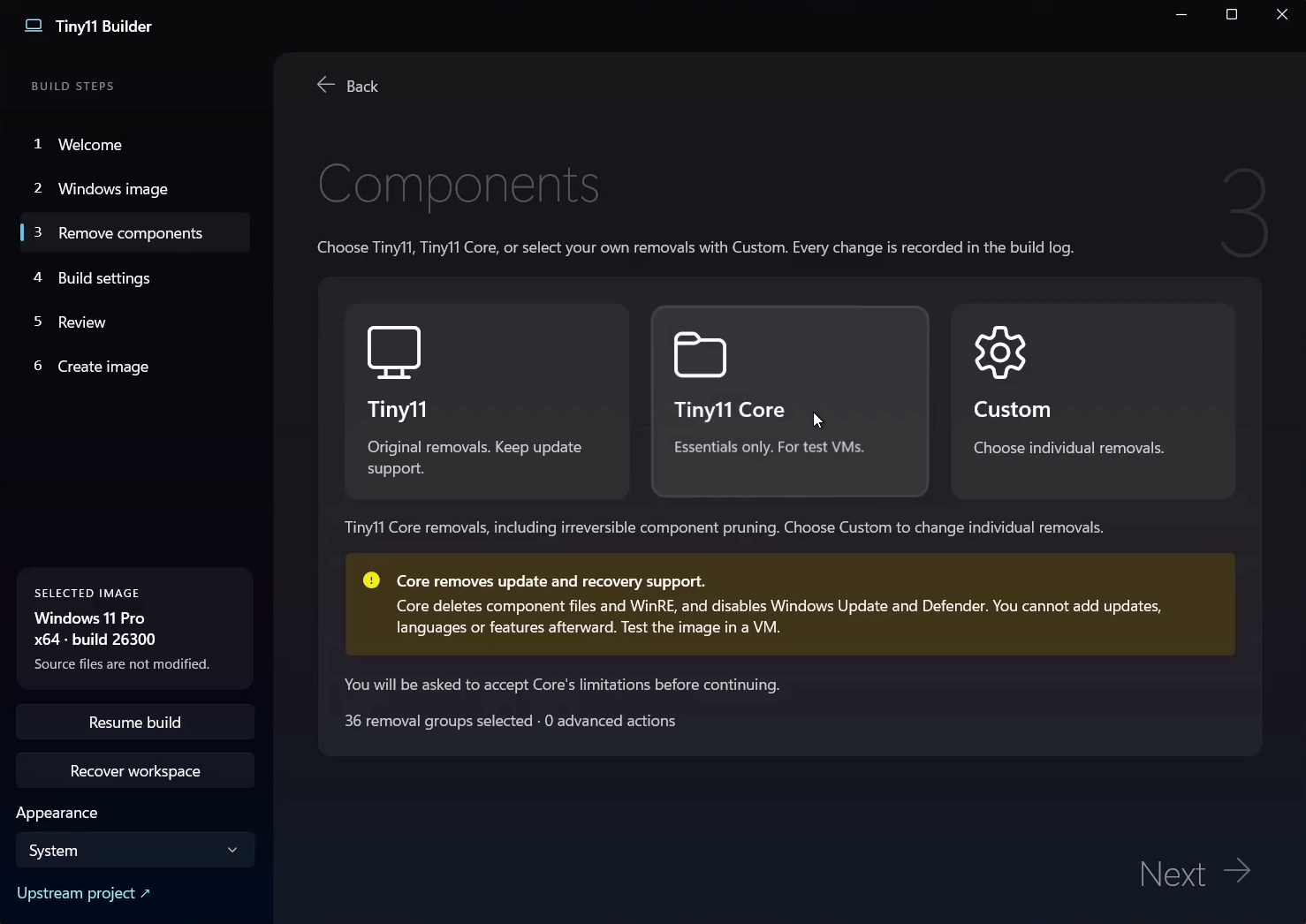Go to step 1 Welcome
The height and width of the screenshot is (924, 1306).
pyautogui.click(x=135, y=144)
